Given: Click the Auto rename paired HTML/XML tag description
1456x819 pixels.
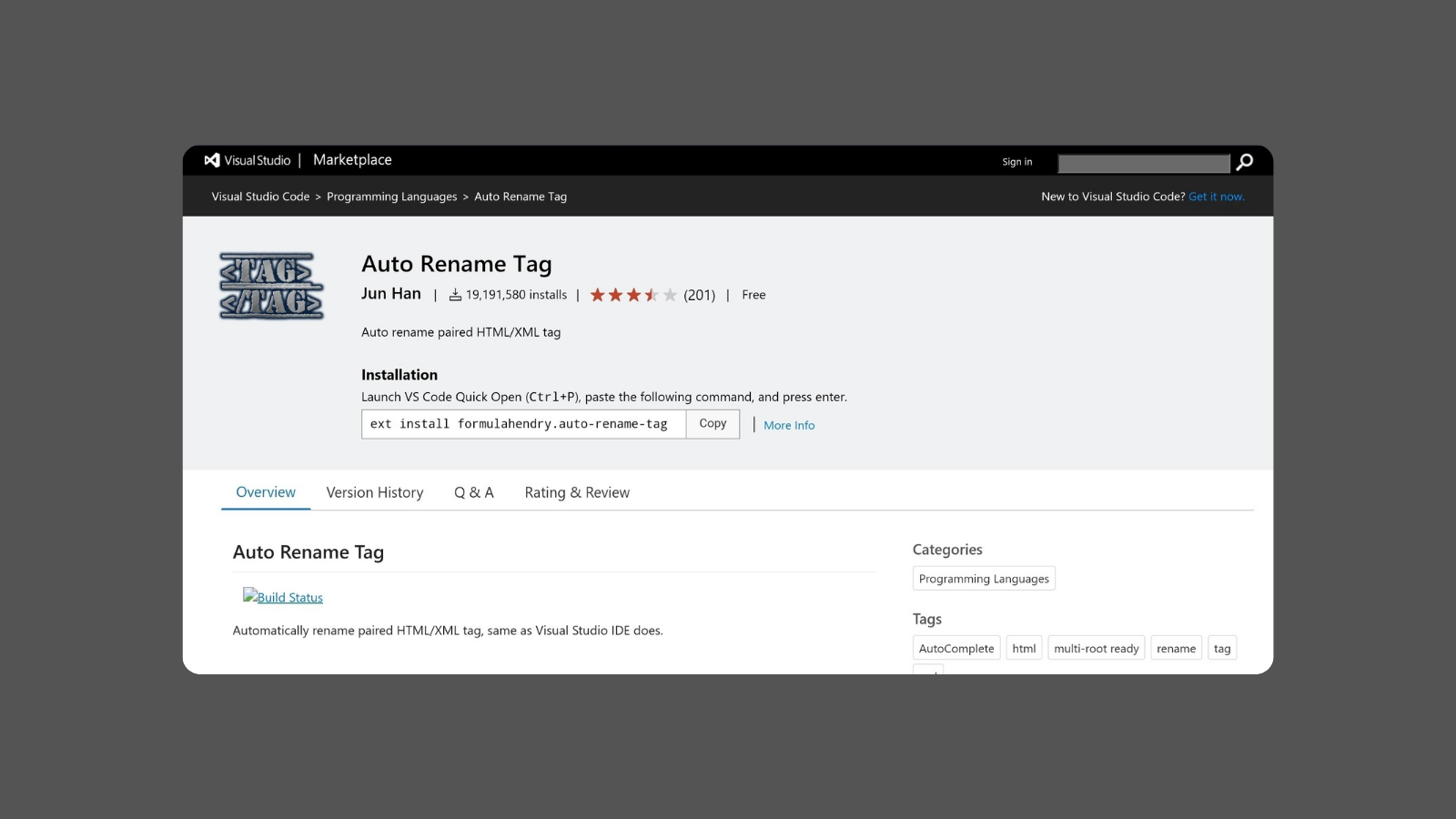Looking at the screenshot, I should (460, 332).
